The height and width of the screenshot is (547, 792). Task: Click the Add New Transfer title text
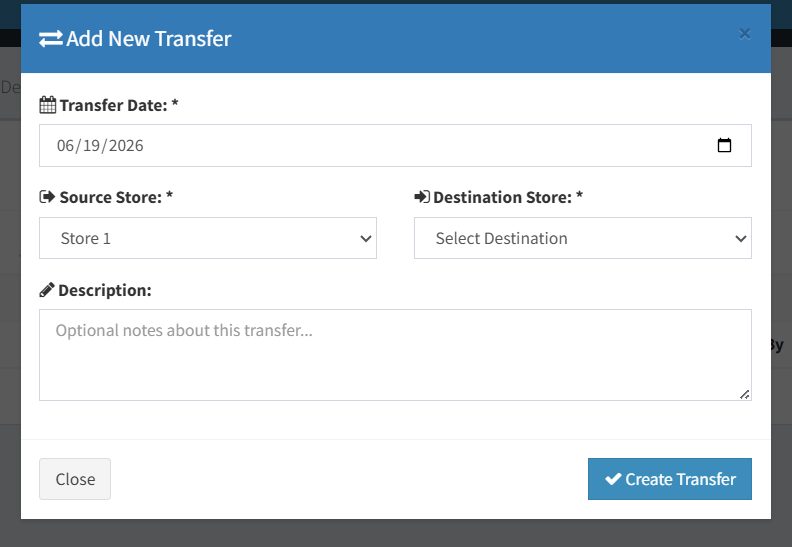(x=148, y=39)
